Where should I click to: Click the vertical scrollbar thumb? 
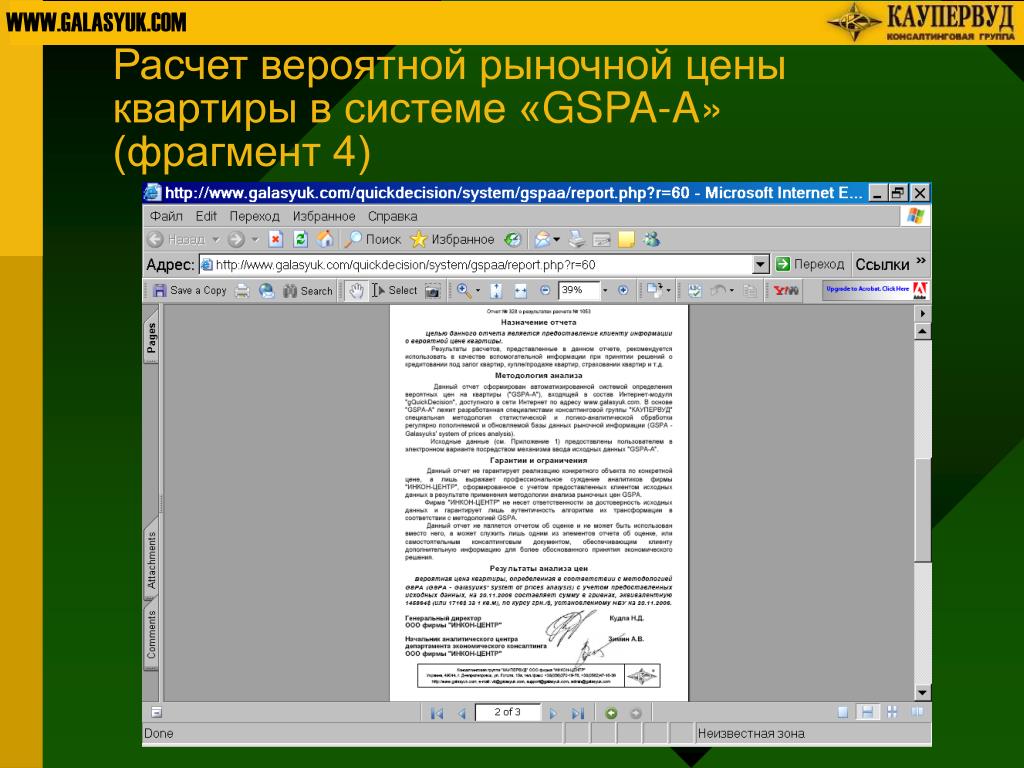922,509
